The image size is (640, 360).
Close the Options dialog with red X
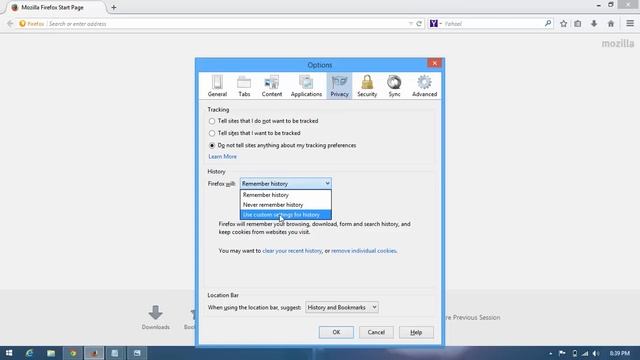(434, 63)
